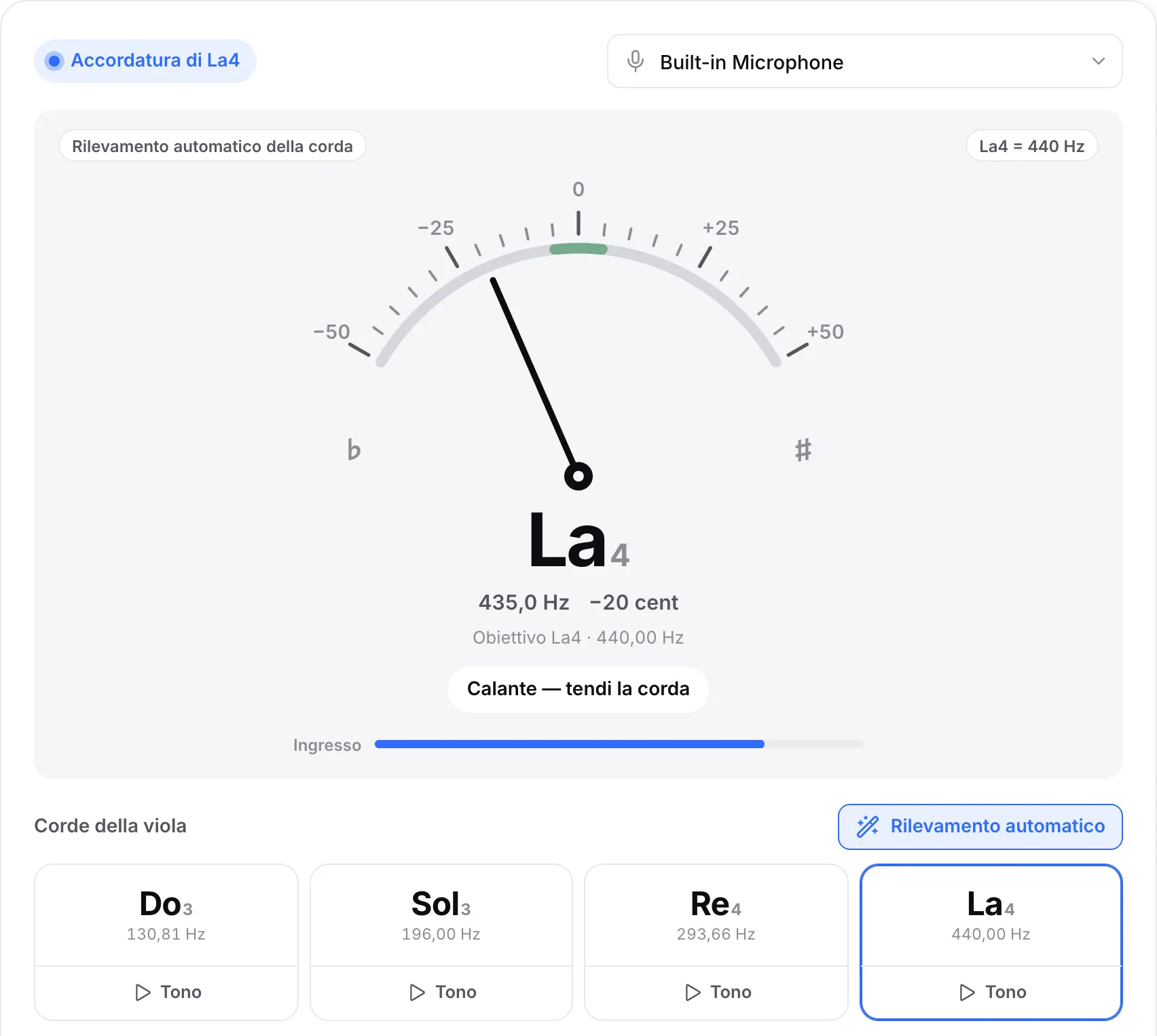Select the Do3 130,81 Hz string card
The width and height of the screenshot is (1157, 1036).
pyautogui.click(x=166, y=915)
